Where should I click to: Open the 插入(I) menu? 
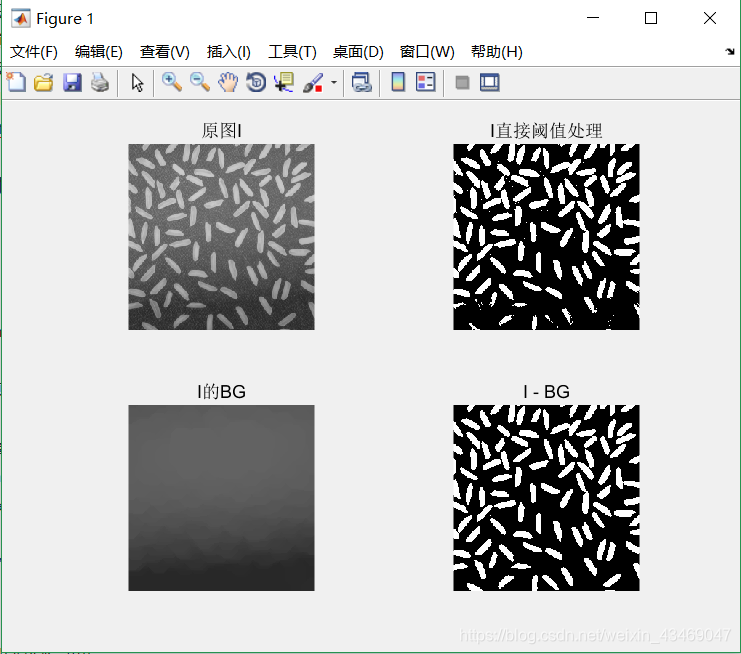(229, 52)
